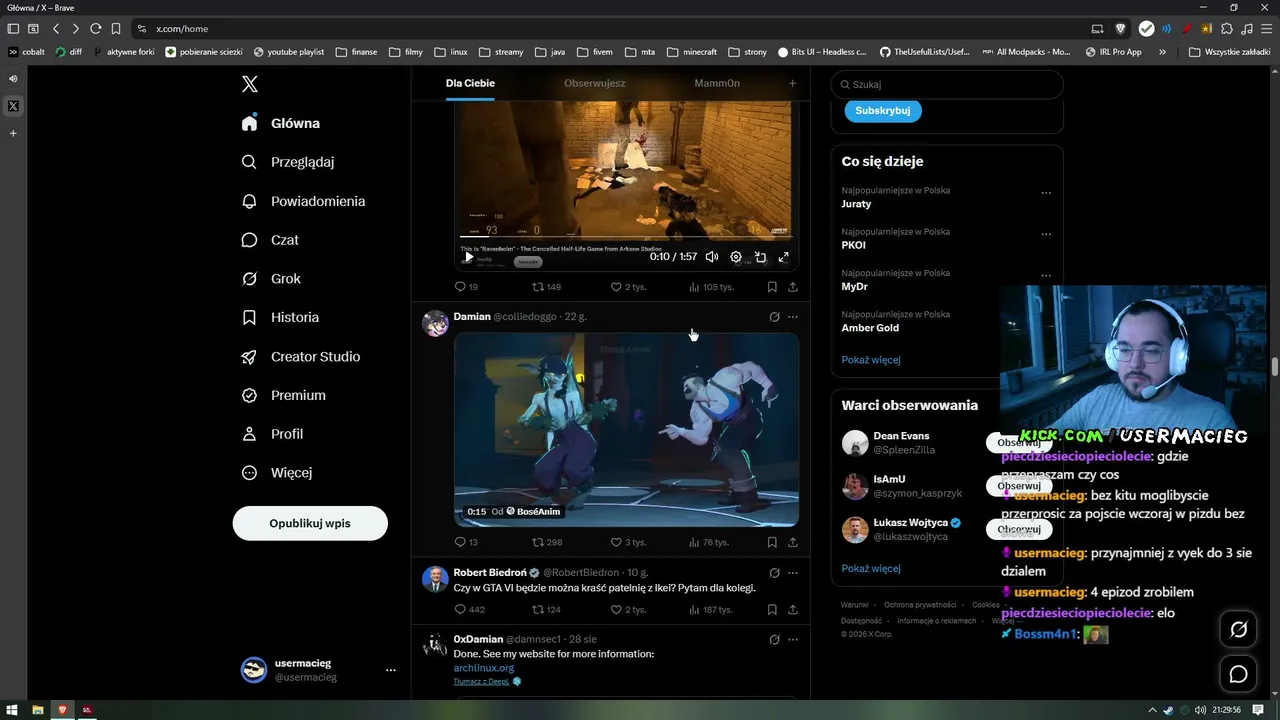
Task: Seek in the Ravenholm video progress bar
Action: point(625,237)
